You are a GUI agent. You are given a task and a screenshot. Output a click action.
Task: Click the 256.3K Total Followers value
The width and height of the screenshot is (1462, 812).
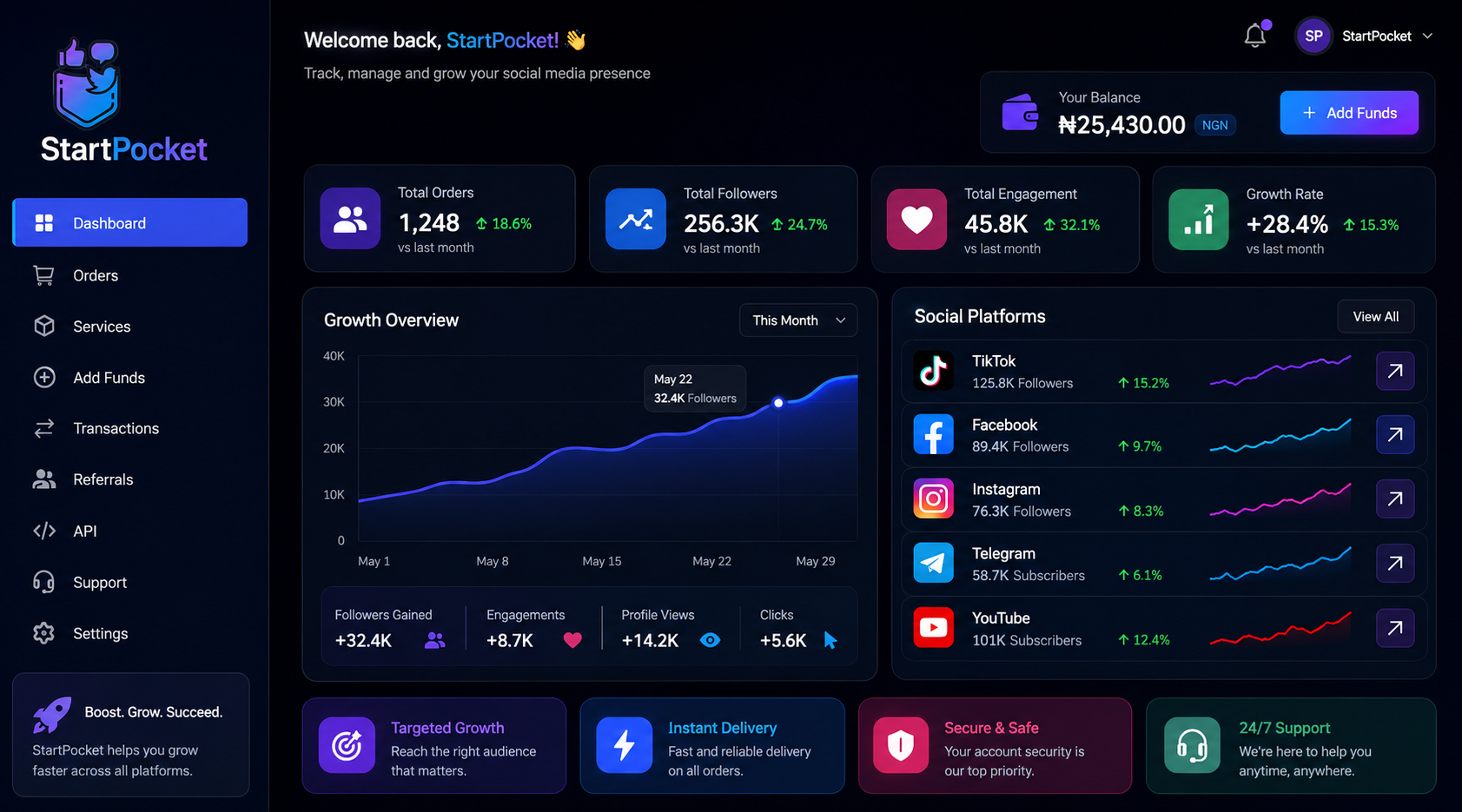click(x=721, y=224)
